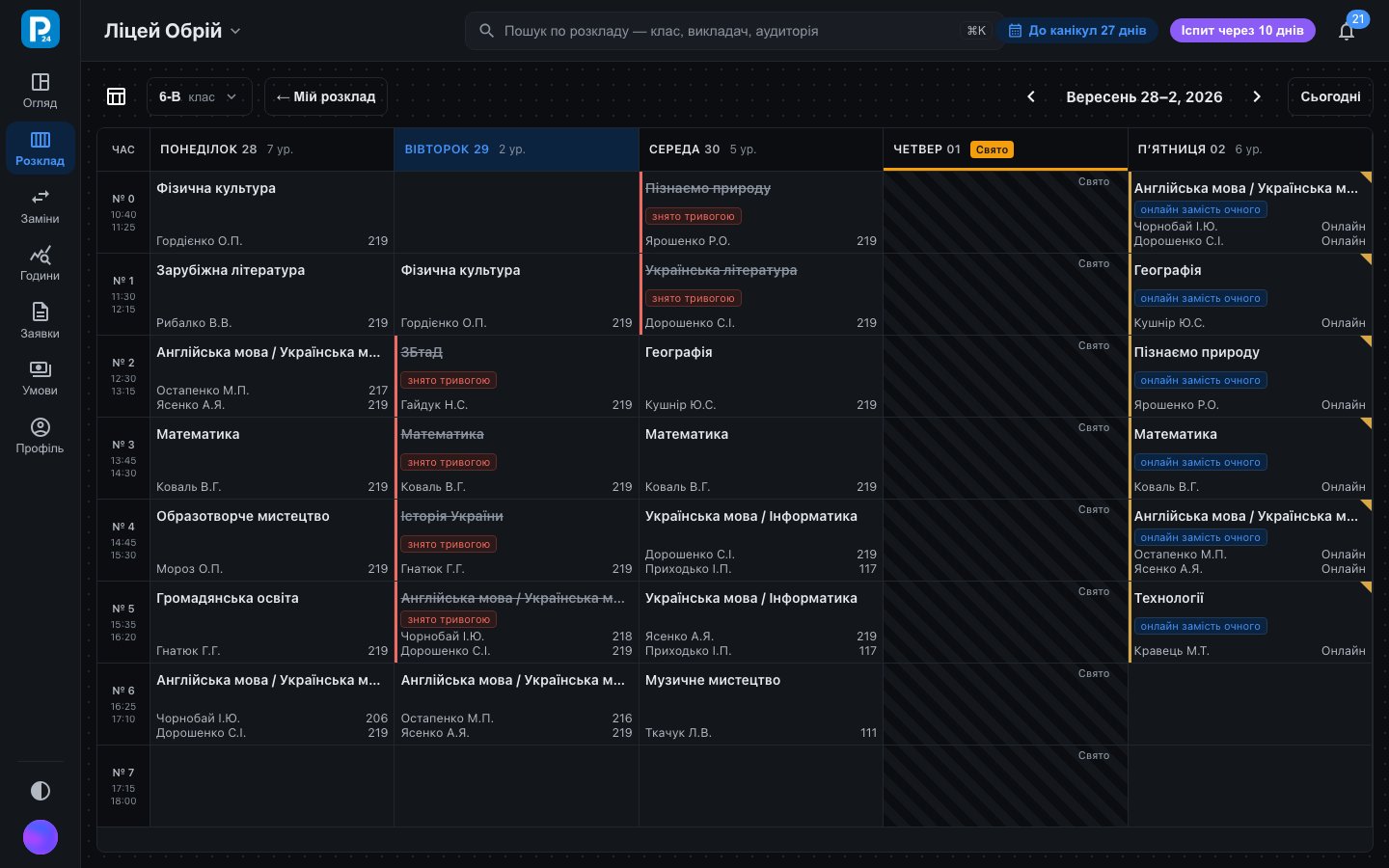The height and width of the screenshot is (868, 1389).
Task: Click Wednesday's cancelled Пізнаємо природу lesson
Action: pos(761,212)
